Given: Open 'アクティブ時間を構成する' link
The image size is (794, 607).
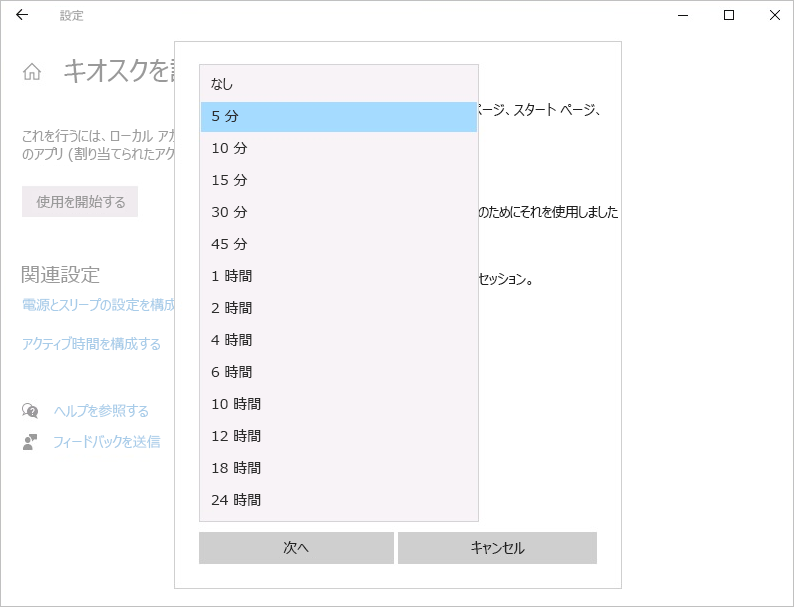Looking at the screenshot, I should [91, 344].
